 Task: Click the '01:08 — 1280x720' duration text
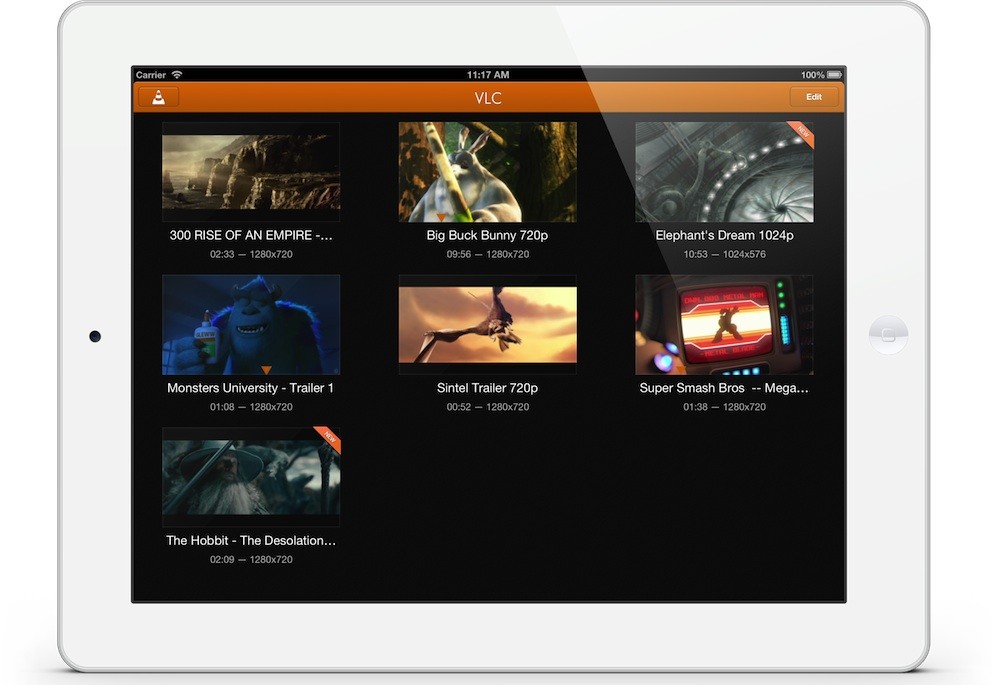tap(251, 407)
